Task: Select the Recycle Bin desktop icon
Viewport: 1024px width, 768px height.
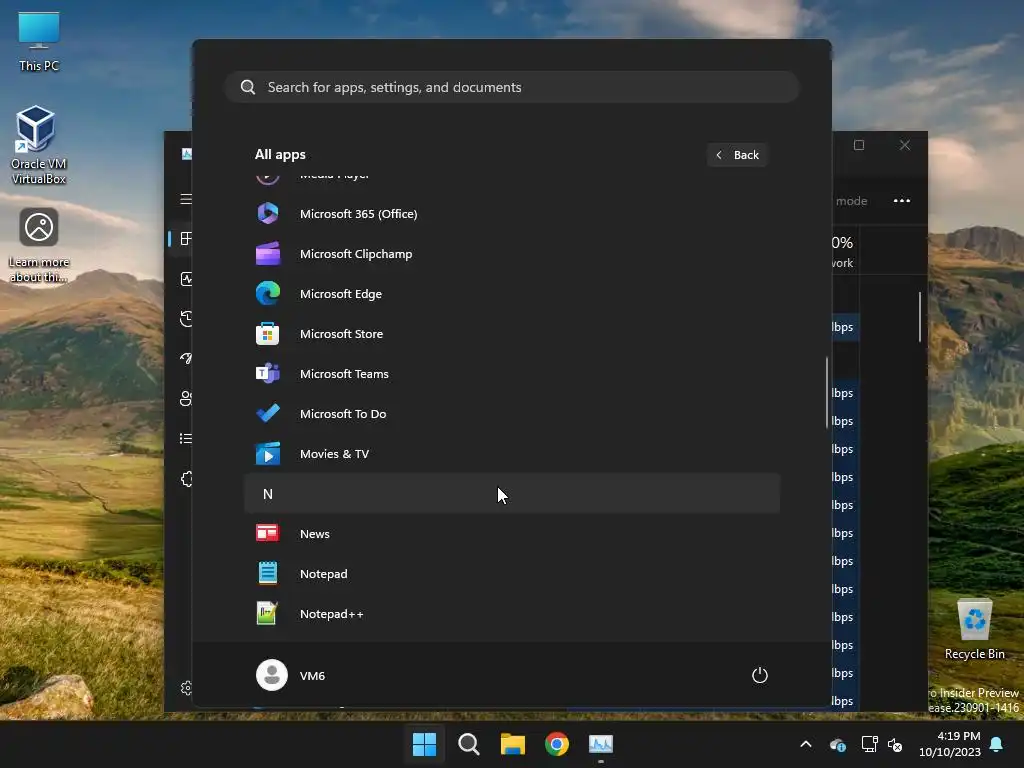Action: [974, 630]
